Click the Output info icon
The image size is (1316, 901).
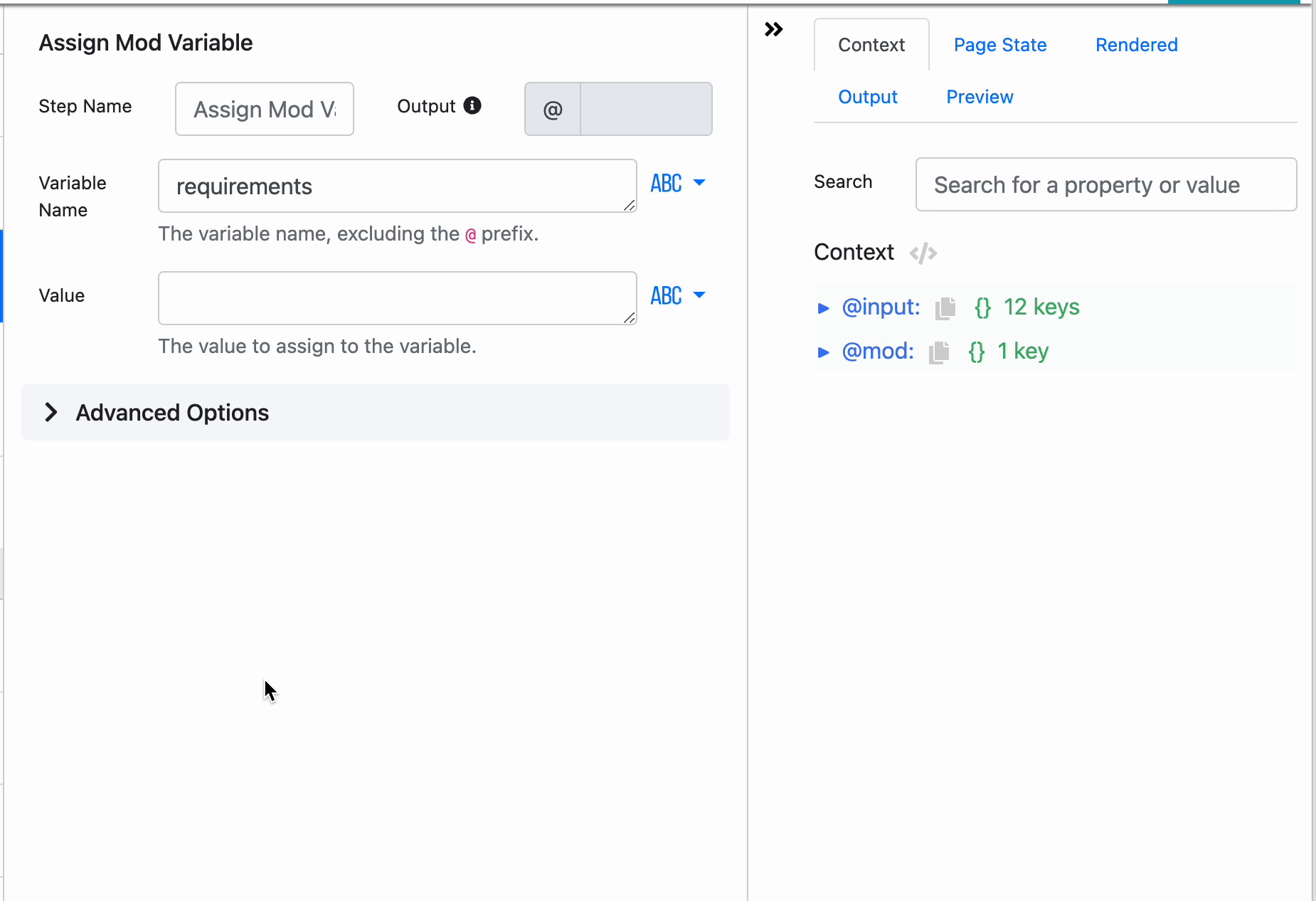tap(472, 105)
